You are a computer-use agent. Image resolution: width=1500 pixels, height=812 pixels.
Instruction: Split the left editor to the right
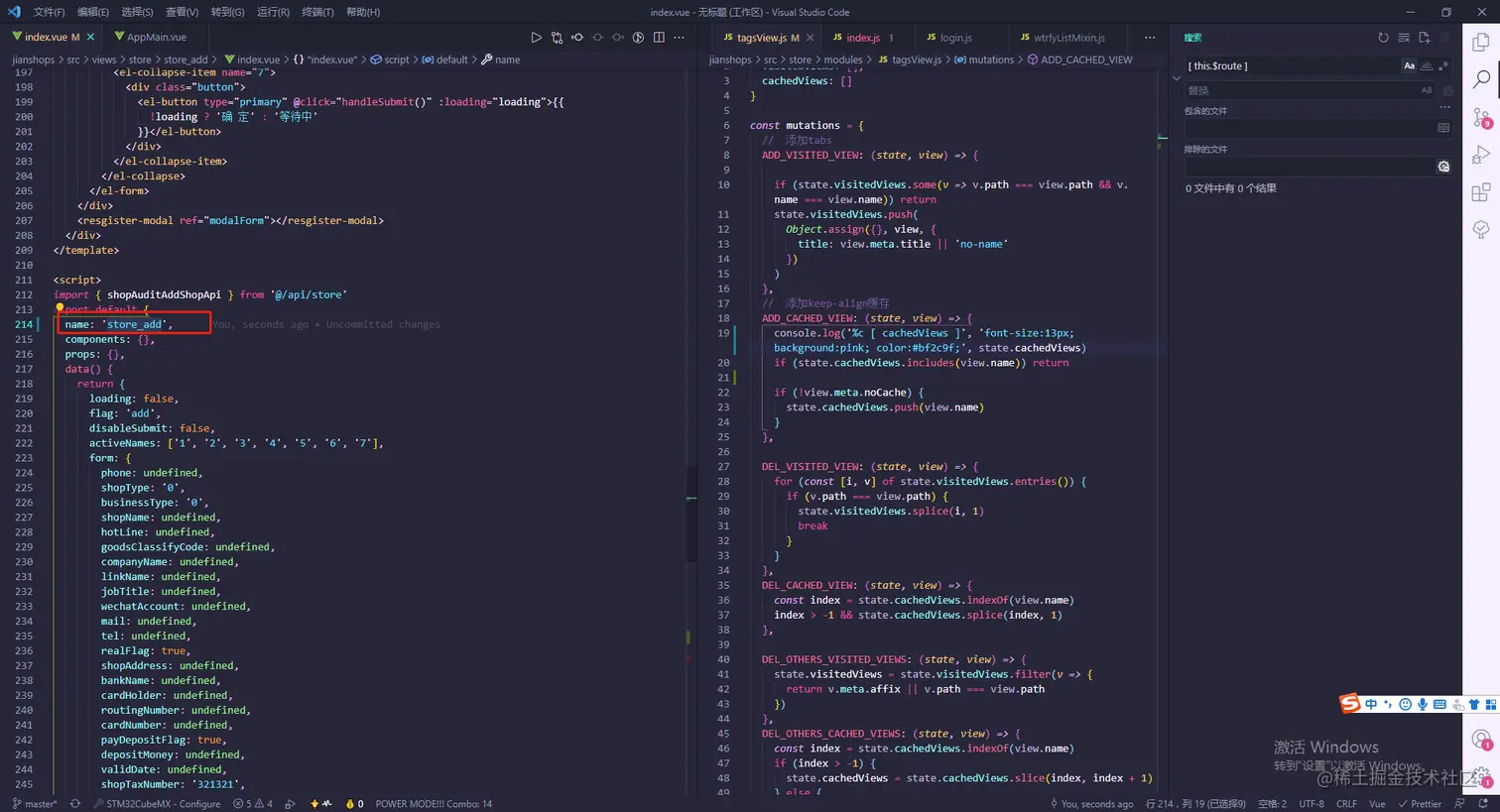point(659,38)
